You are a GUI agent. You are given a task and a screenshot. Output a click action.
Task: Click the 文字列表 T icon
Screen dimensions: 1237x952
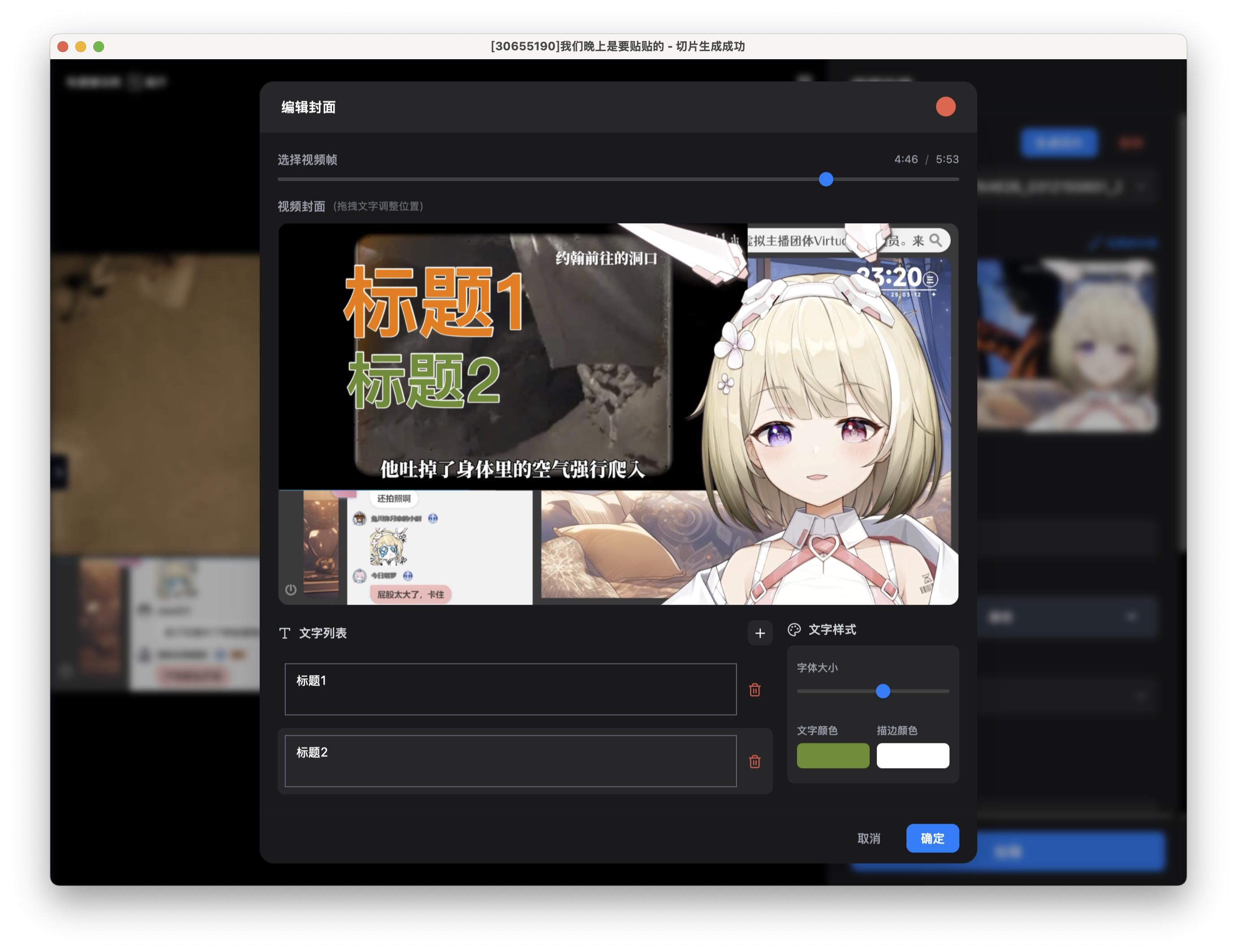pyautogui.click(x=285, y=633)
